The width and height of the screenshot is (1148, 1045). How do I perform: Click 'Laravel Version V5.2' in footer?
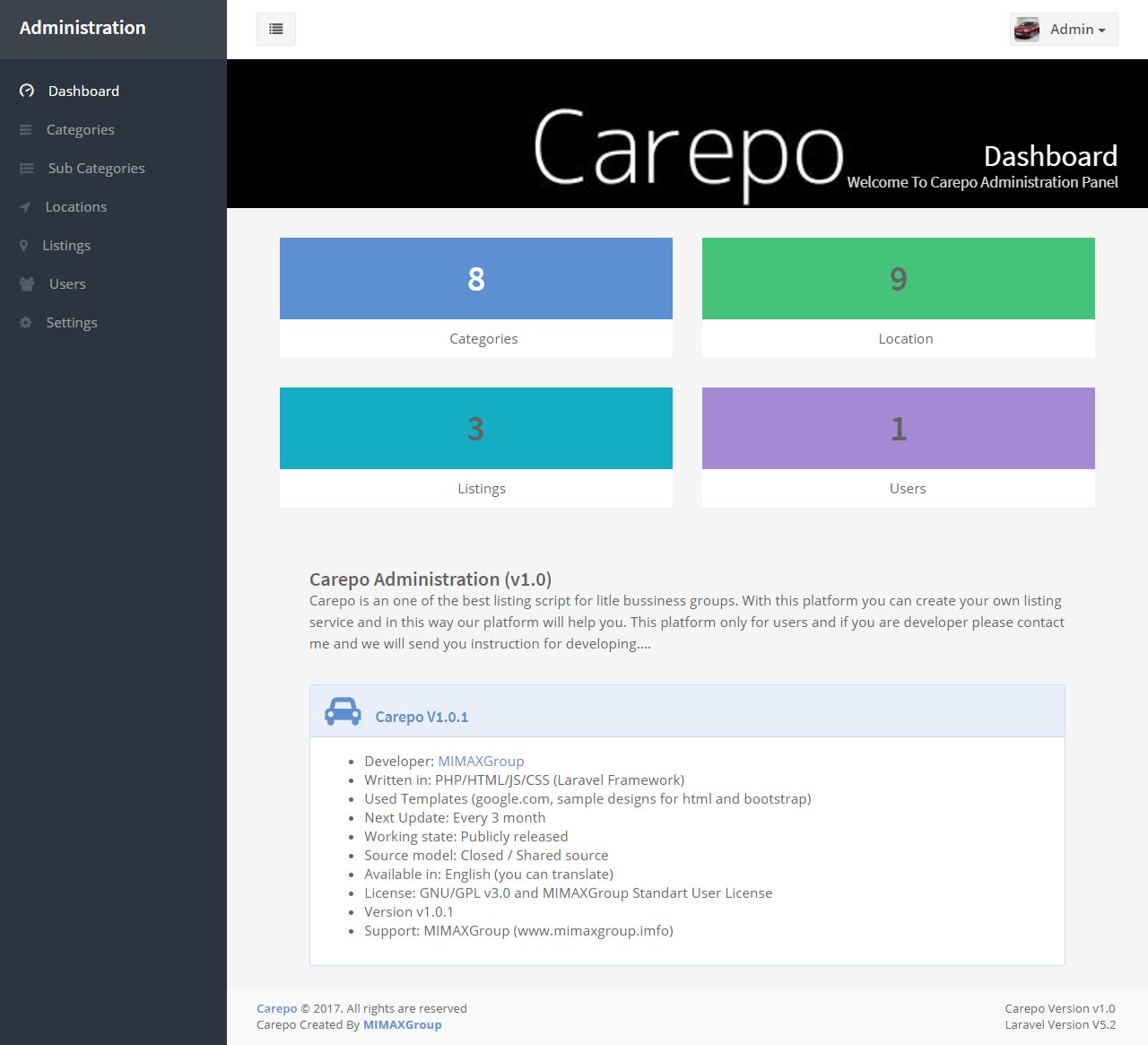(1060, 1024)
